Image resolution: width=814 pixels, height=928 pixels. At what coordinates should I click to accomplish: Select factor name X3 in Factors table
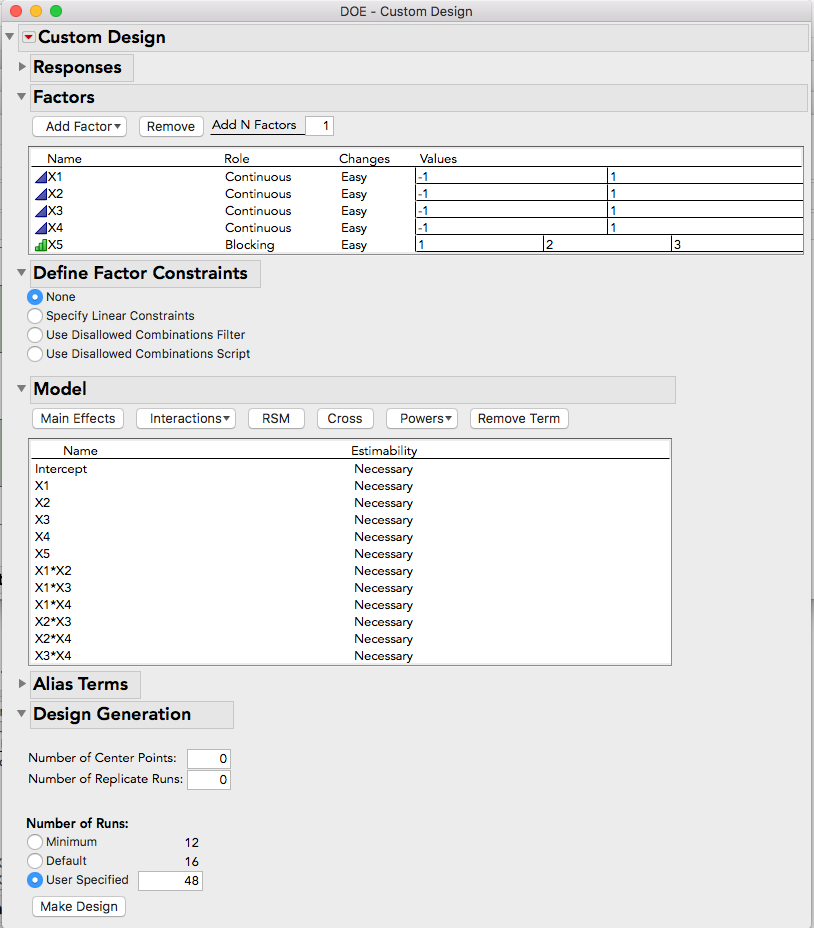coord(55,211)
